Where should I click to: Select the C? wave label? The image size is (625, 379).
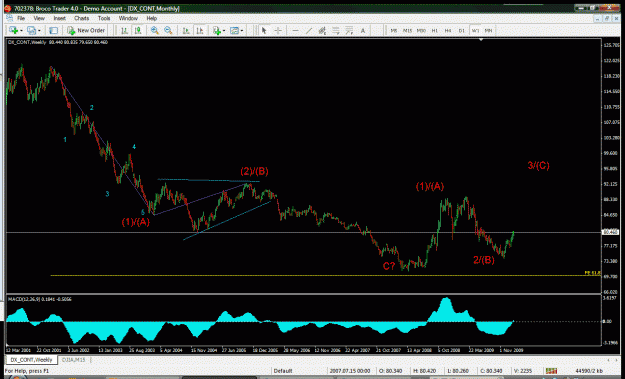(x=389, y=266)
